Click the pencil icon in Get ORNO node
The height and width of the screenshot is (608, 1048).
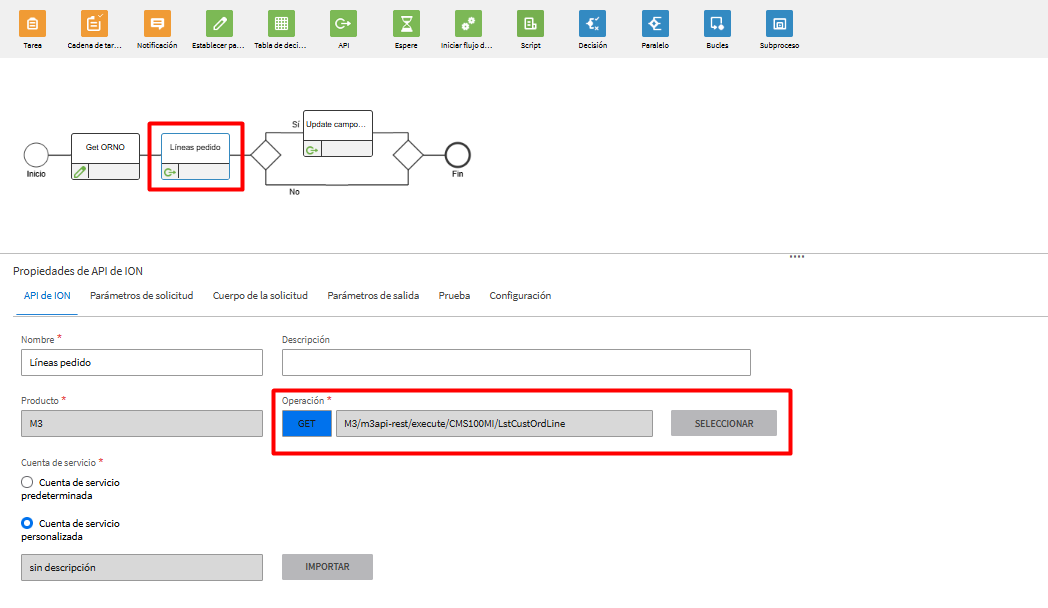click(x=80, y=172)
